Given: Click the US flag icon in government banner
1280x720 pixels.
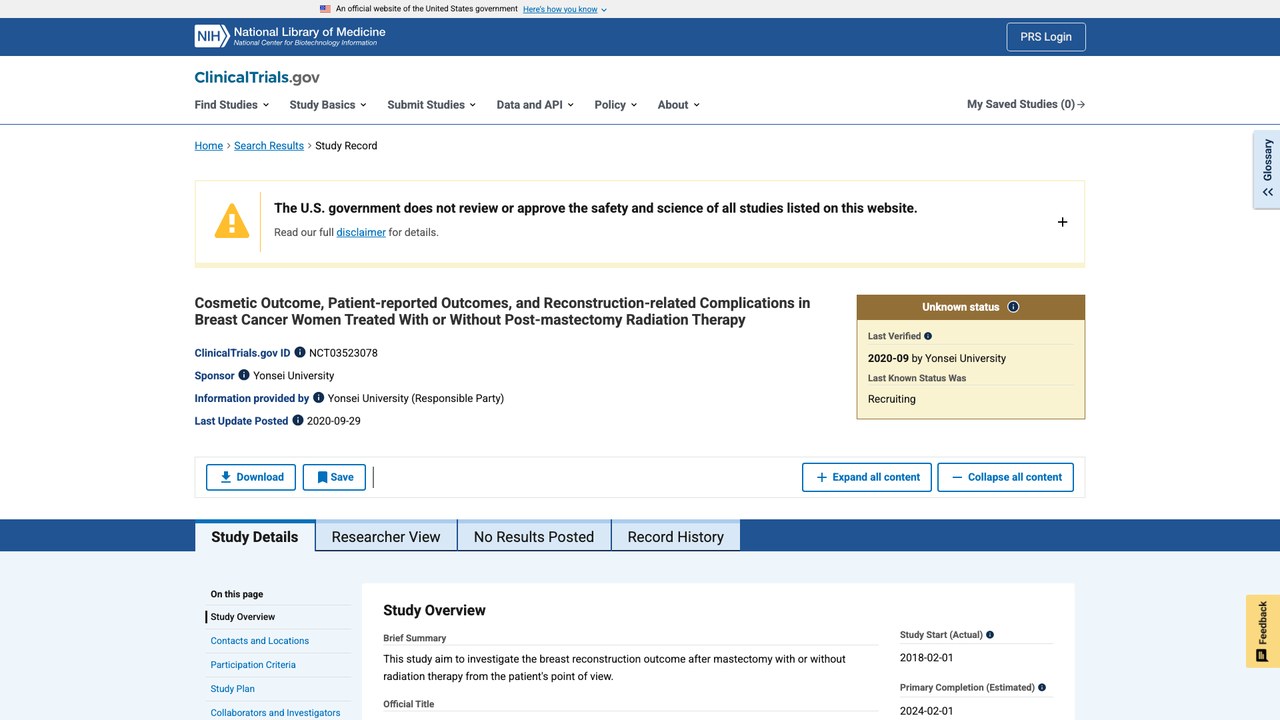Looking at the screenshot, I should coord(325,9).
